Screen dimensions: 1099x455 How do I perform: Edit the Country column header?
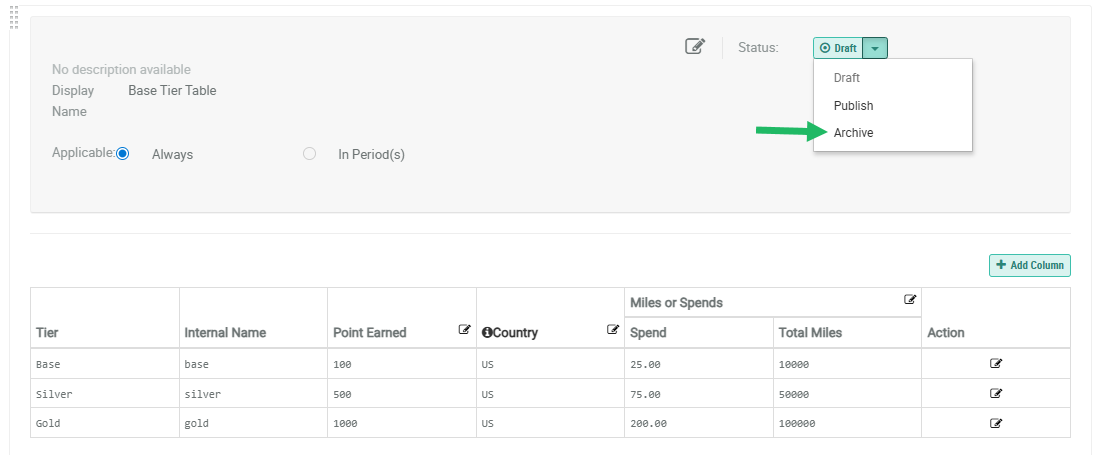point(613,329)
